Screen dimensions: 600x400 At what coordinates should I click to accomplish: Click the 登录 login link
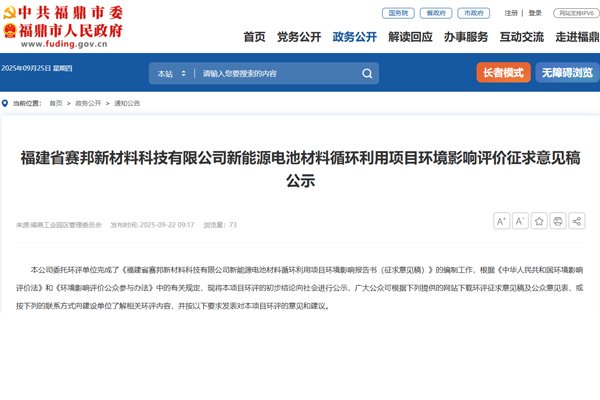coord(535,14)
